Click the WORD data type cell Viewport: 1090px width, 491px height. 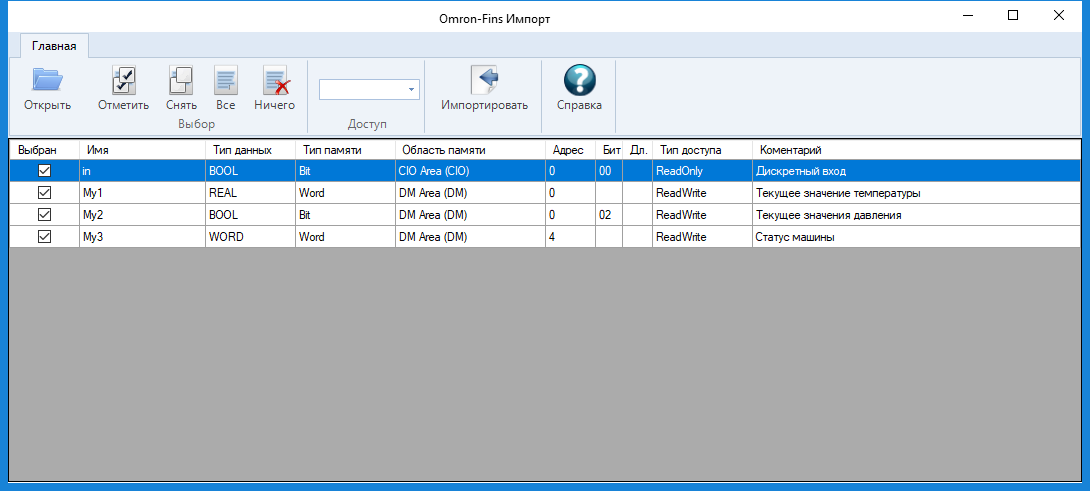click(250, 236)
